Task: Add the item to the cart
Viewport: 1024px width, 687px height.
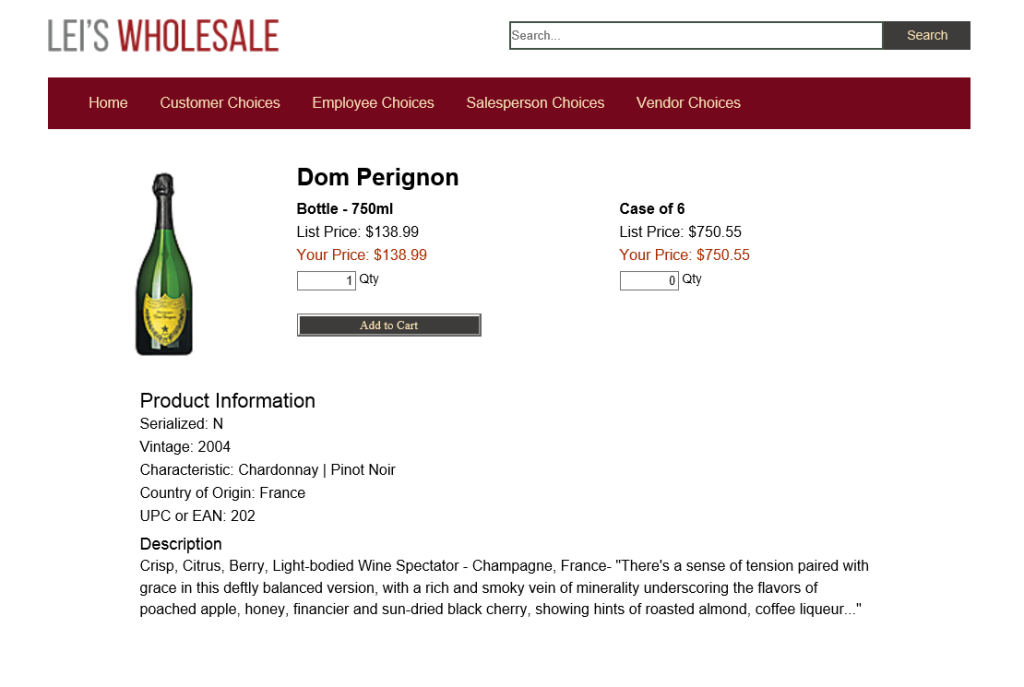Action: pyautogui.click(x=389, y=325)
